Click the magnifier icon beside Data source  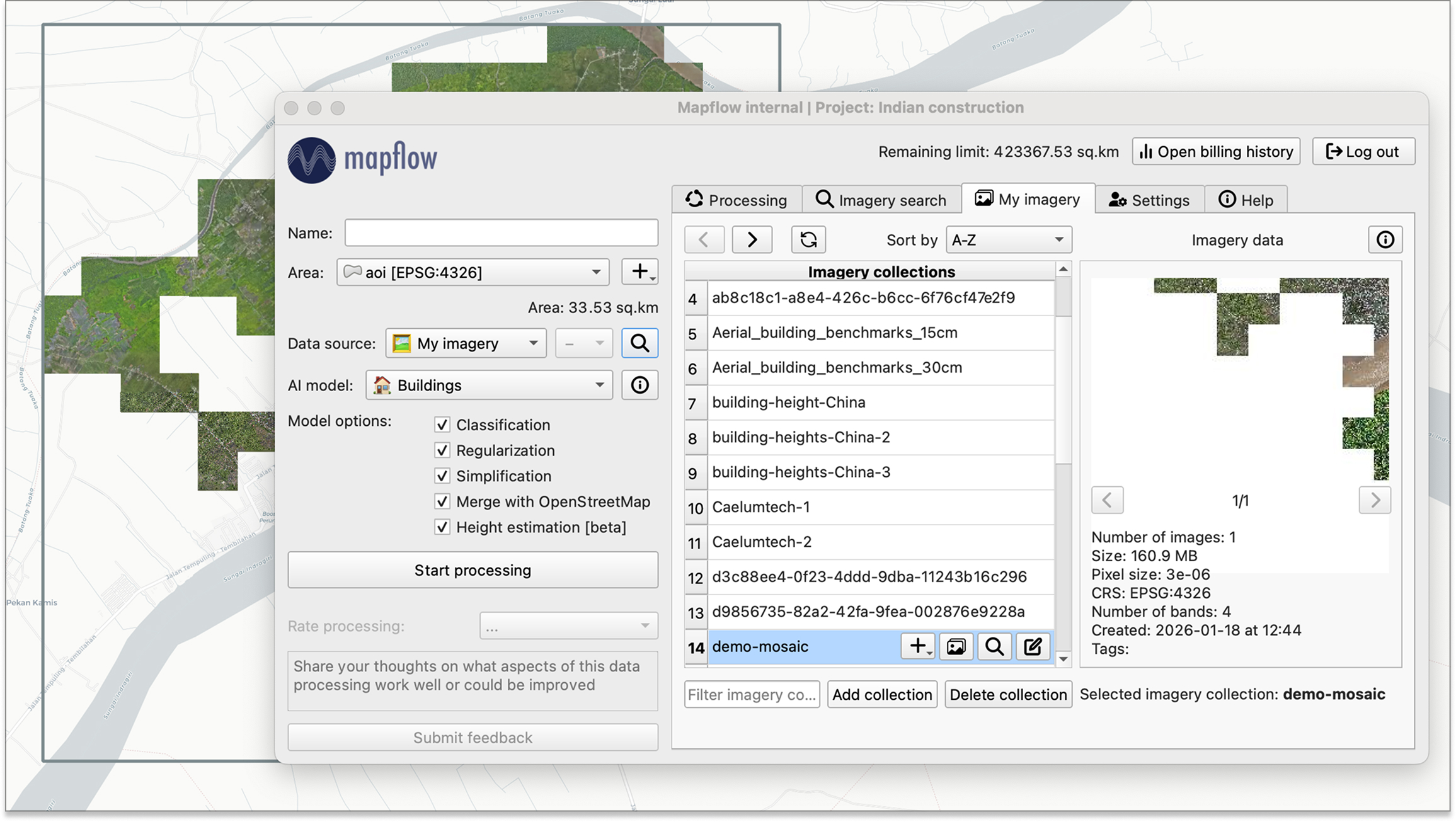pos(639,343)
